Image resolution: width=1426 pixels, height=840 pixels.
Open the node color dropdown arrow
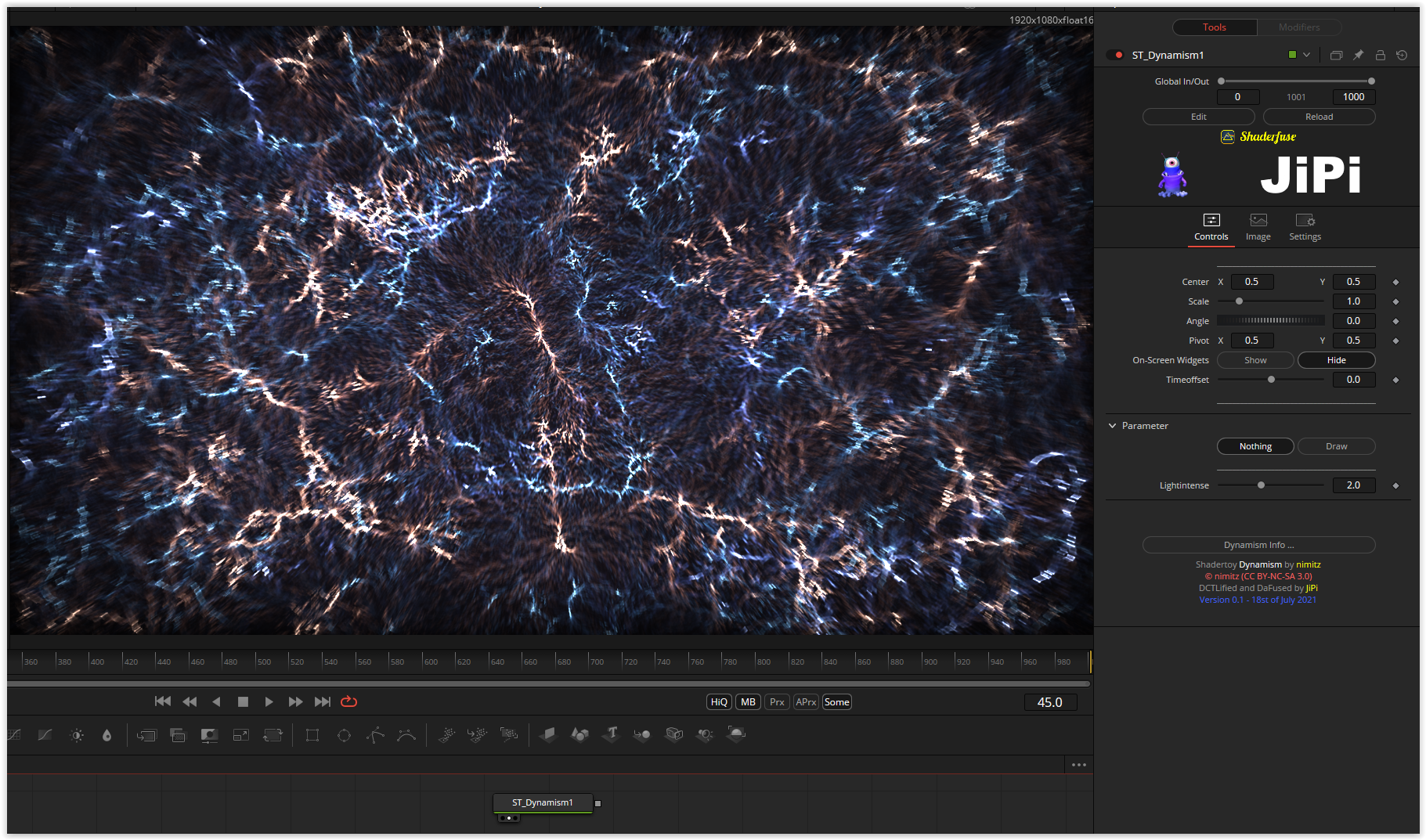coord(1306,55)
